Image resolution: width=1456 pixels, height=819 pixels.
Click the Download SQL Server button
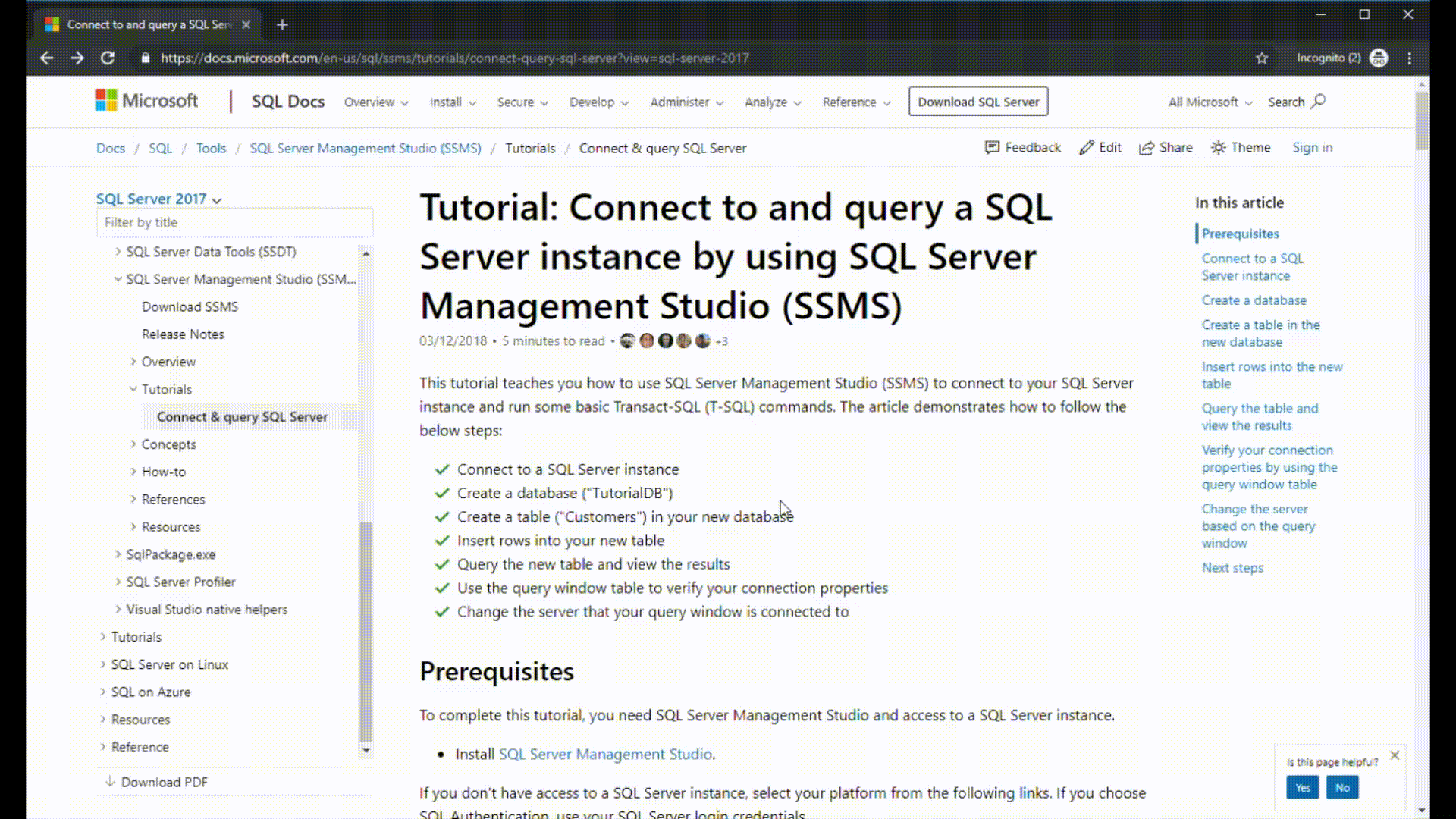(978, 101)
